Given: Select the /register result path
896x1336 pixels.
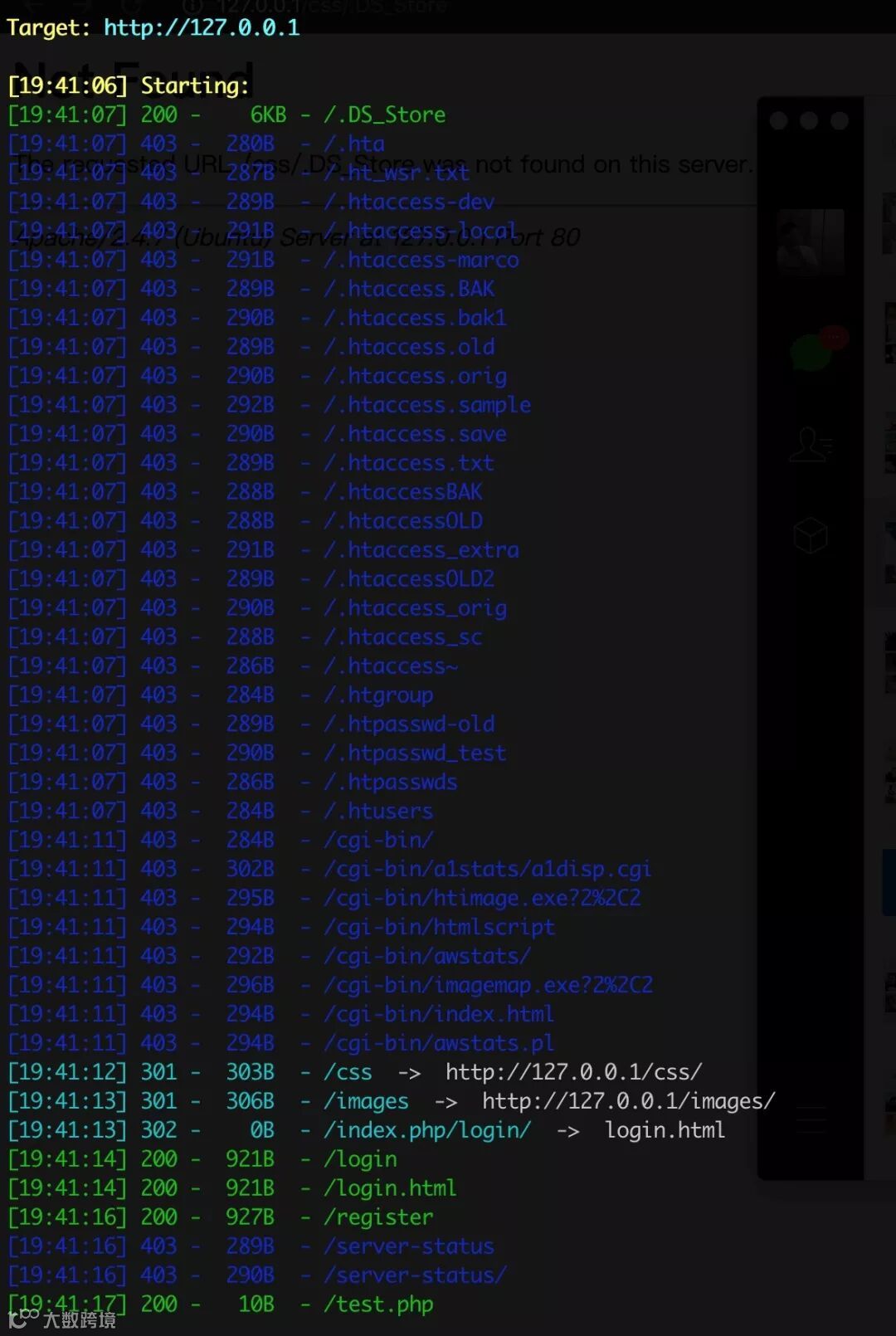Looking at the screenshot, I should coord(378,1217).
